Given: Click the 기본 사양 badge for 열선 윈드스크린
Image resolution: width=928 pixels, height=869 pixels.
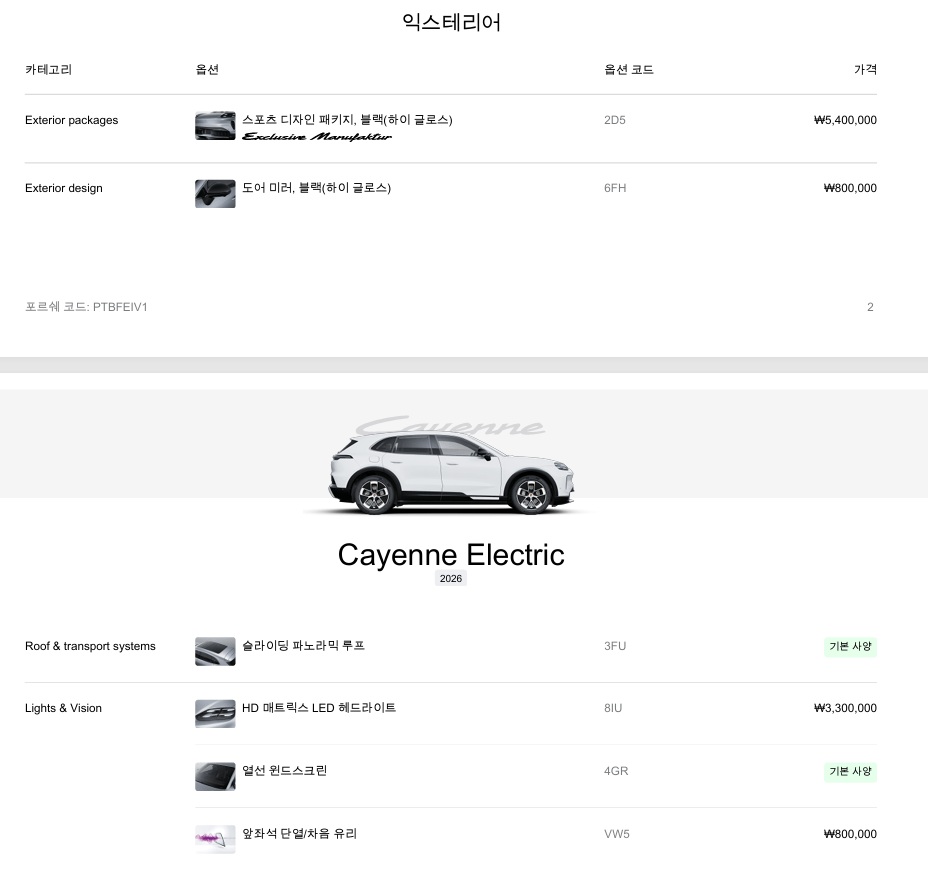Looking at the screenshot, I should [850, 772].
